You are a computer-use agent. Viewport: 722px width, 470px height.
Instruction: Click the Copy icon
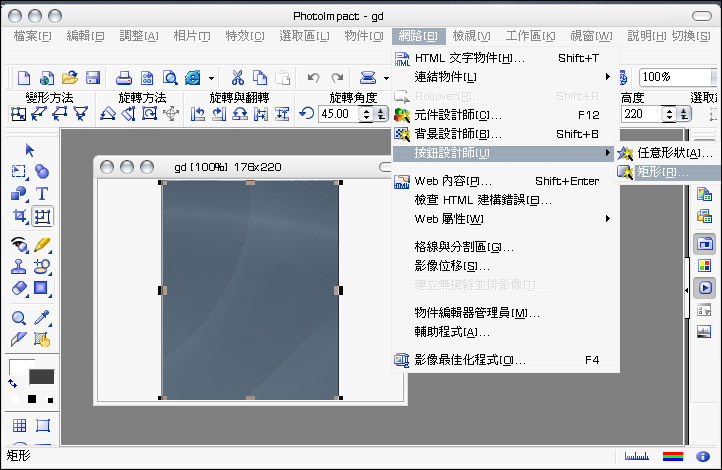tap(260, 78)
